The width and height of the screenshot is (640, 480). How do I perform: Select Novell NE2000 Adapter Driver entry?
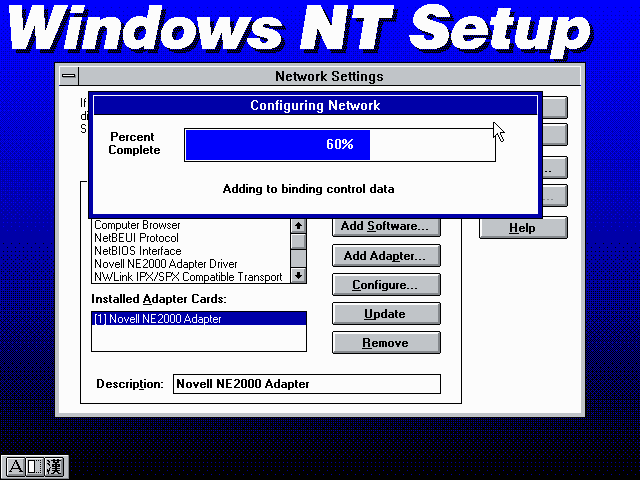point(191,264)
